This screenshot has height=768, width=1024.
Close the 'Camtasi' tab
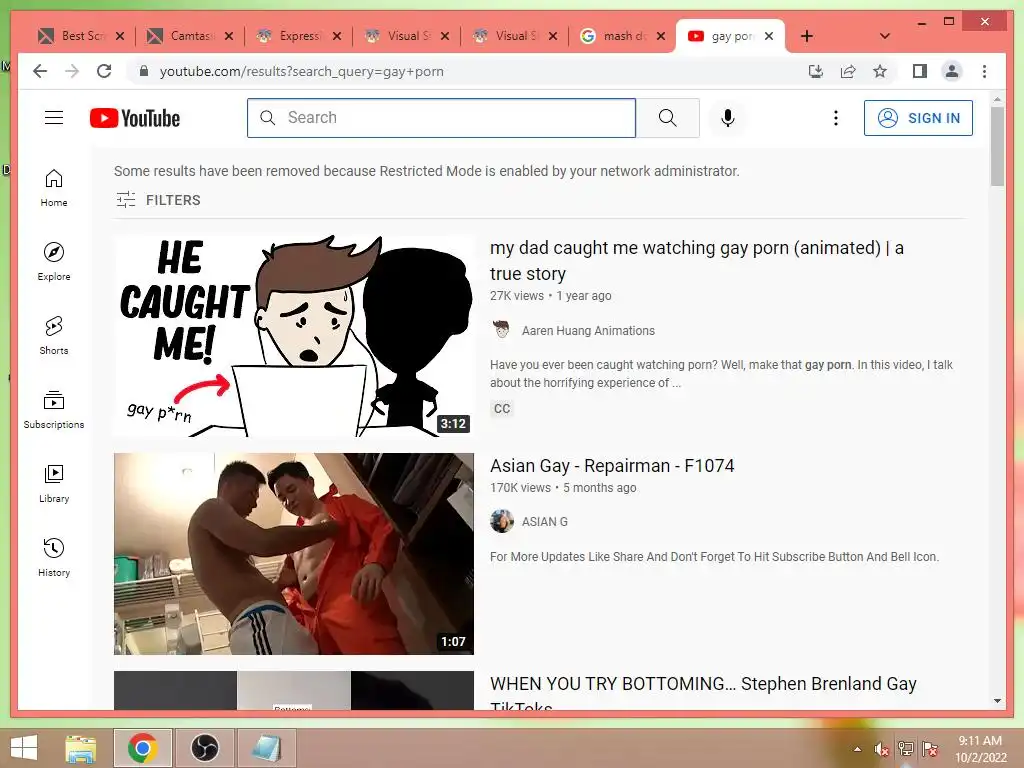(229, 36)
